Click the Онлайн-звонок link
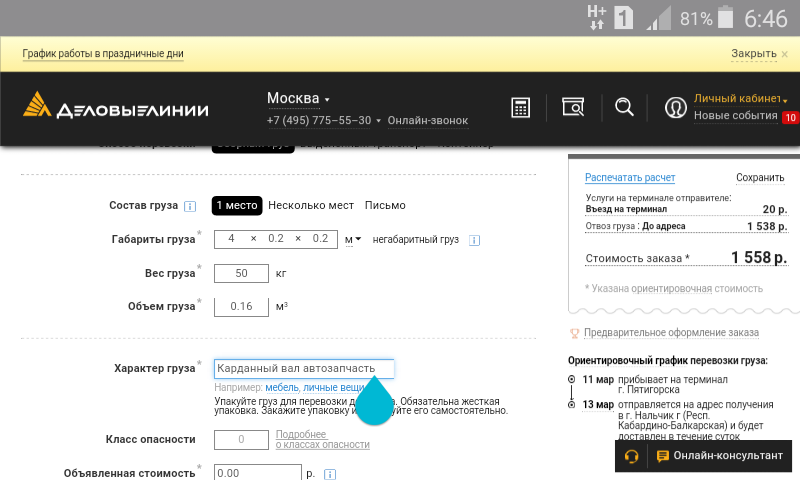The width and height of the screenshot is (800, 480). click(x=427, y=121)
